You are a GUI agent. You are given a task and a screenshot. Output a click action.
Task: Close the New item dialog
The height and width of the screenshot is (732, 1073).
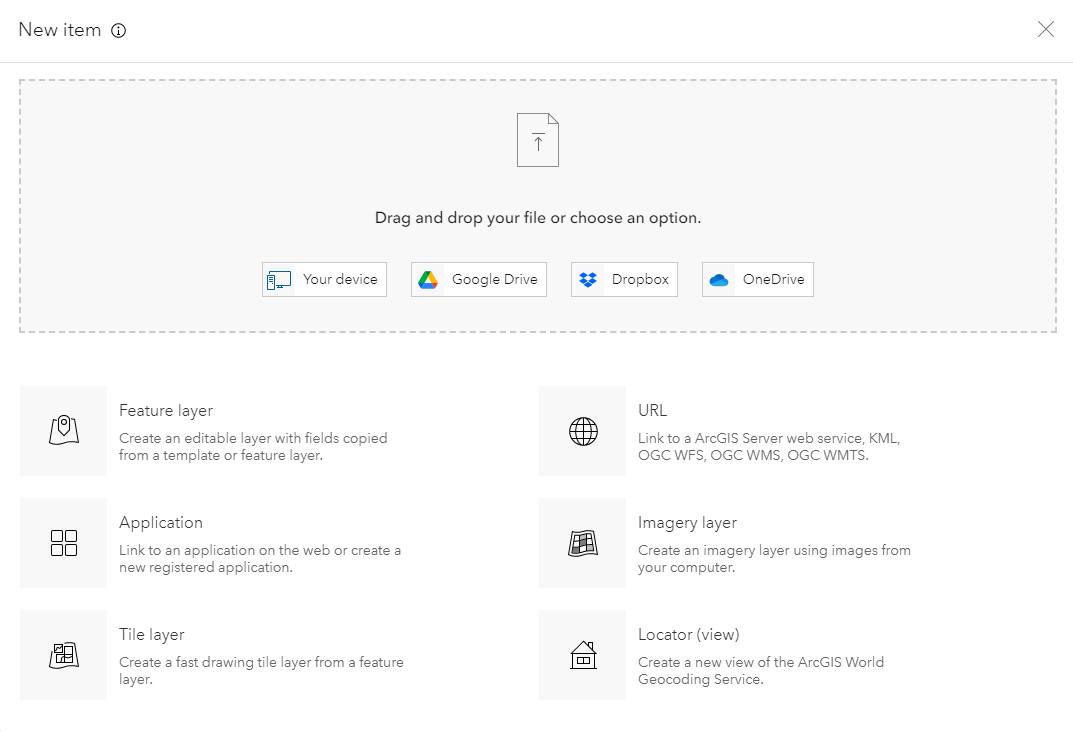(1046, 30)
